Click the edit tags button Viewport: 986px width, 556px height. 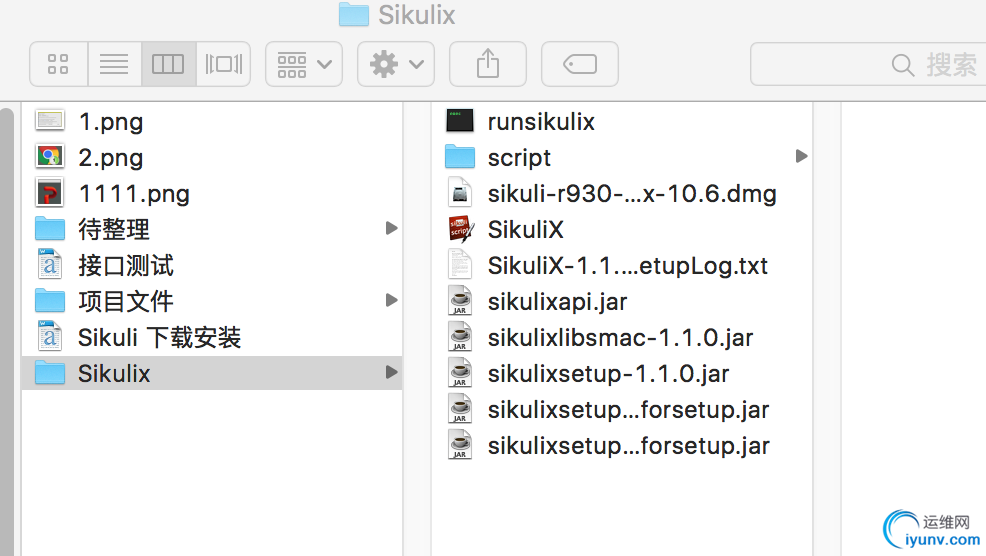580,64
